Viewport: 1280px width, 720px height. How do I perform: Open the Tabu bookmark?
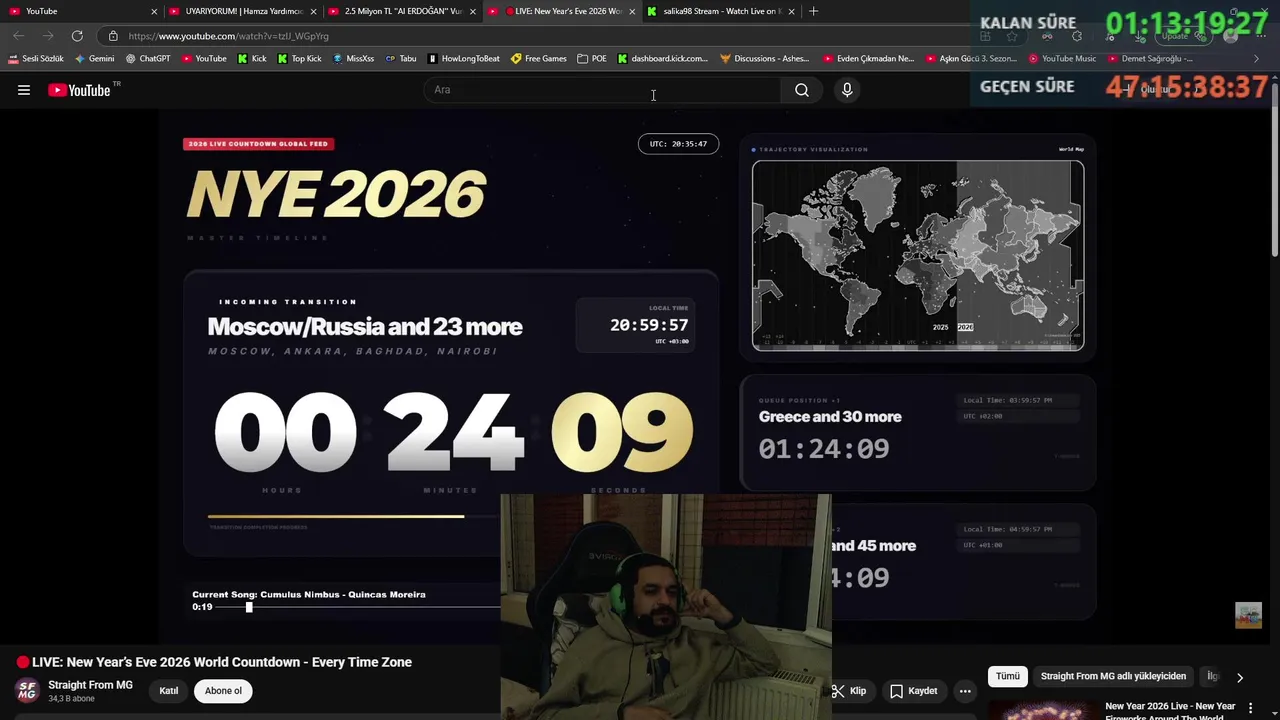401,59
